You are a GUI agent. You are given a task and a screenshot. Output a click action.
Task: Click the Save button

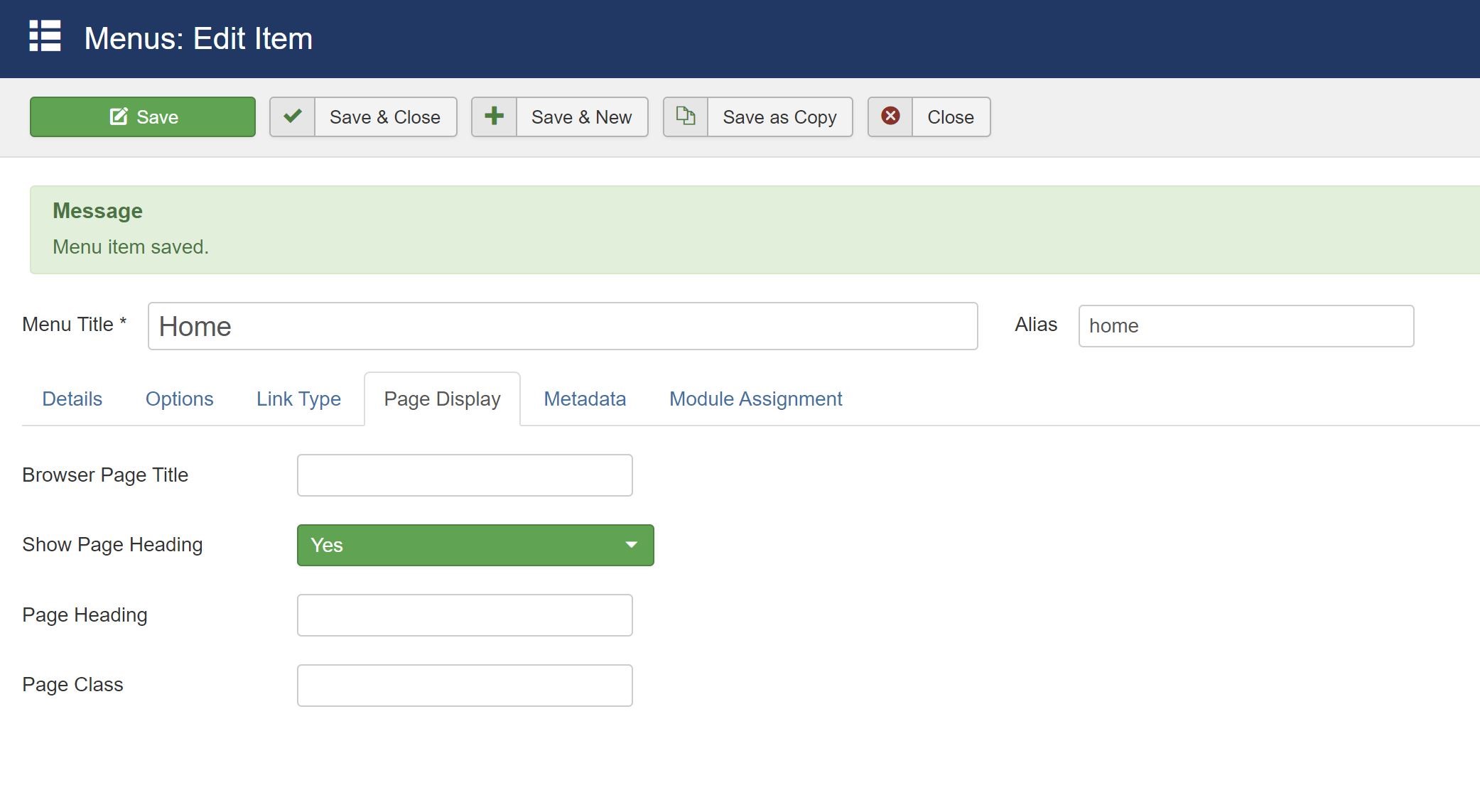[142, 117]
